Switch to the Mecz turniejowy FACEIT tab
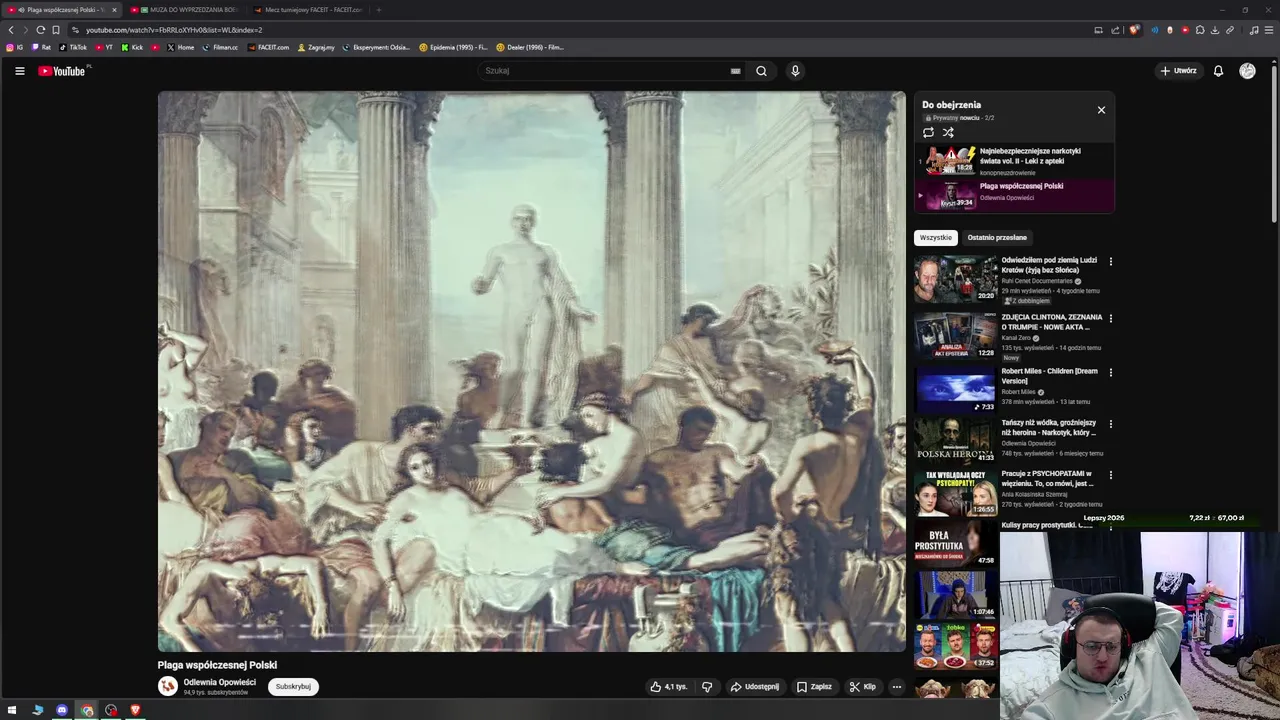Image resolution: width=1280 pixels, height=720 pixels. point(308,10)
